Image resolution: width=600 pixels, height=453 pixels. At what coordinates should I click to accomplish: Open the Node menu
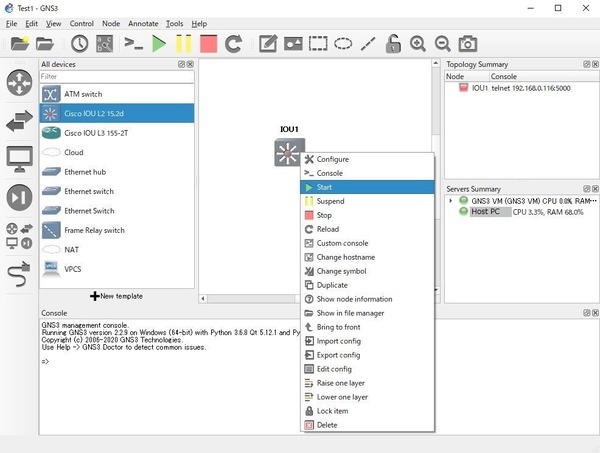click(111, 24)
